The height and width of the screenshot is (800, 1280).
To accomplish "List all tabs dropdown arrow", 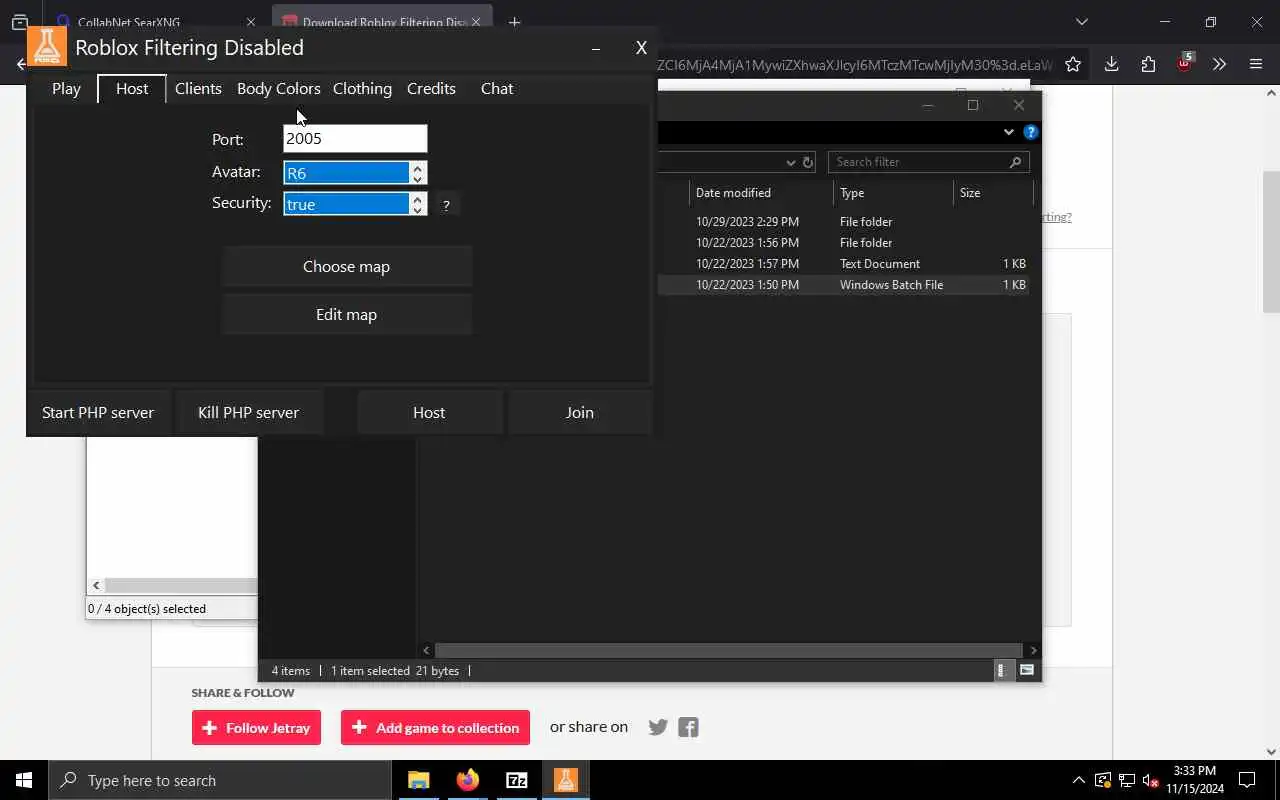I will pos(1081,22).
